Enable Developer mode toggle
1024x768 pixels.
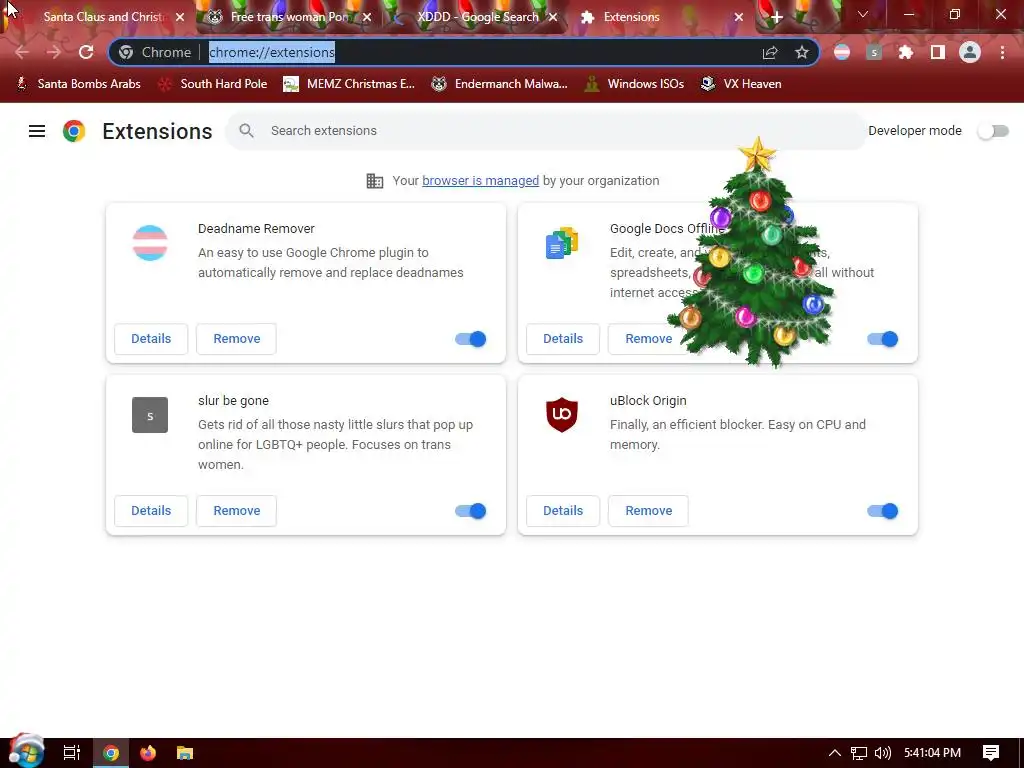click(993, 131)
